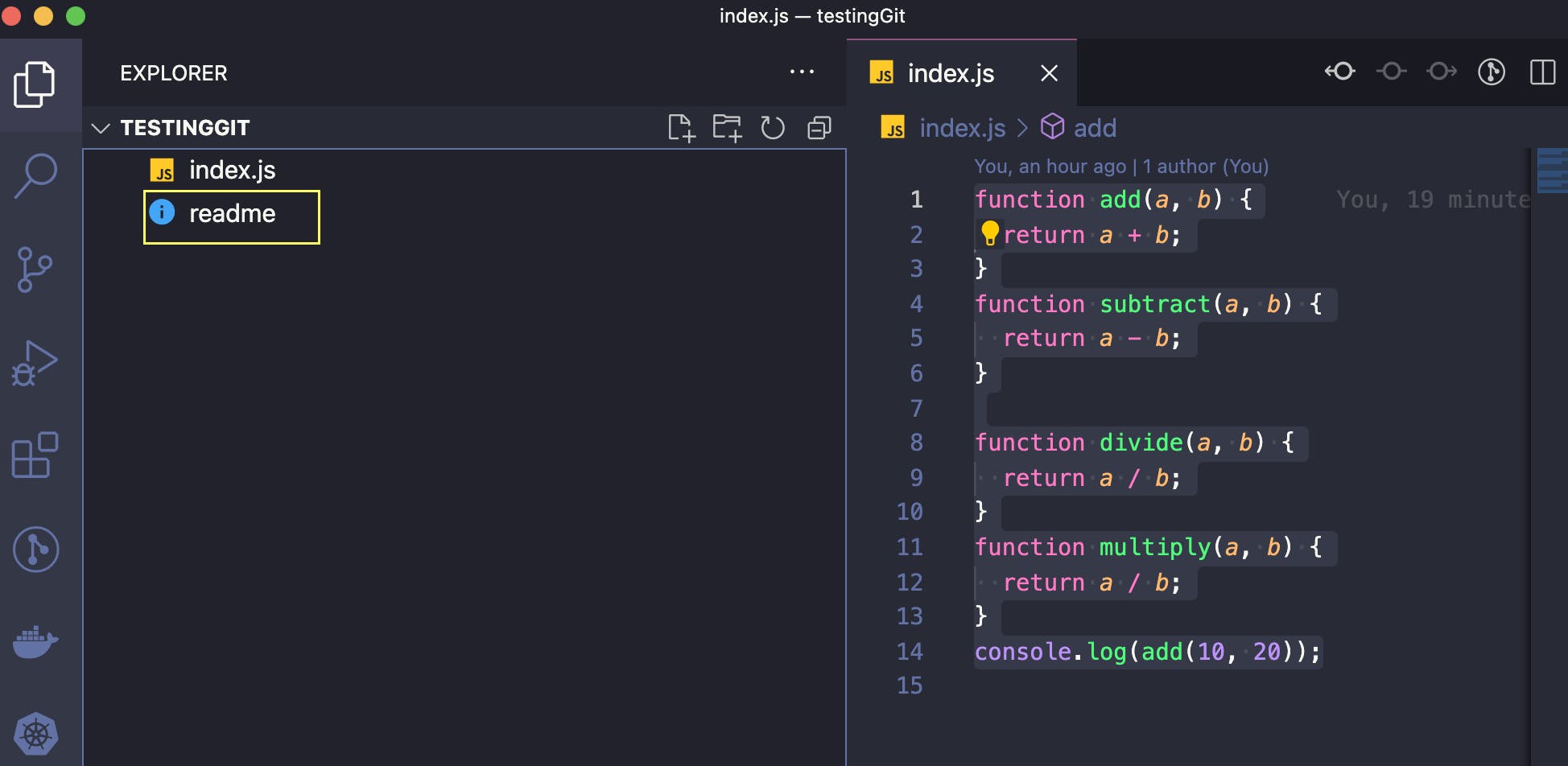Open the Explorer view in activity bar
The image size is (1568, 766).
[35, 84]
